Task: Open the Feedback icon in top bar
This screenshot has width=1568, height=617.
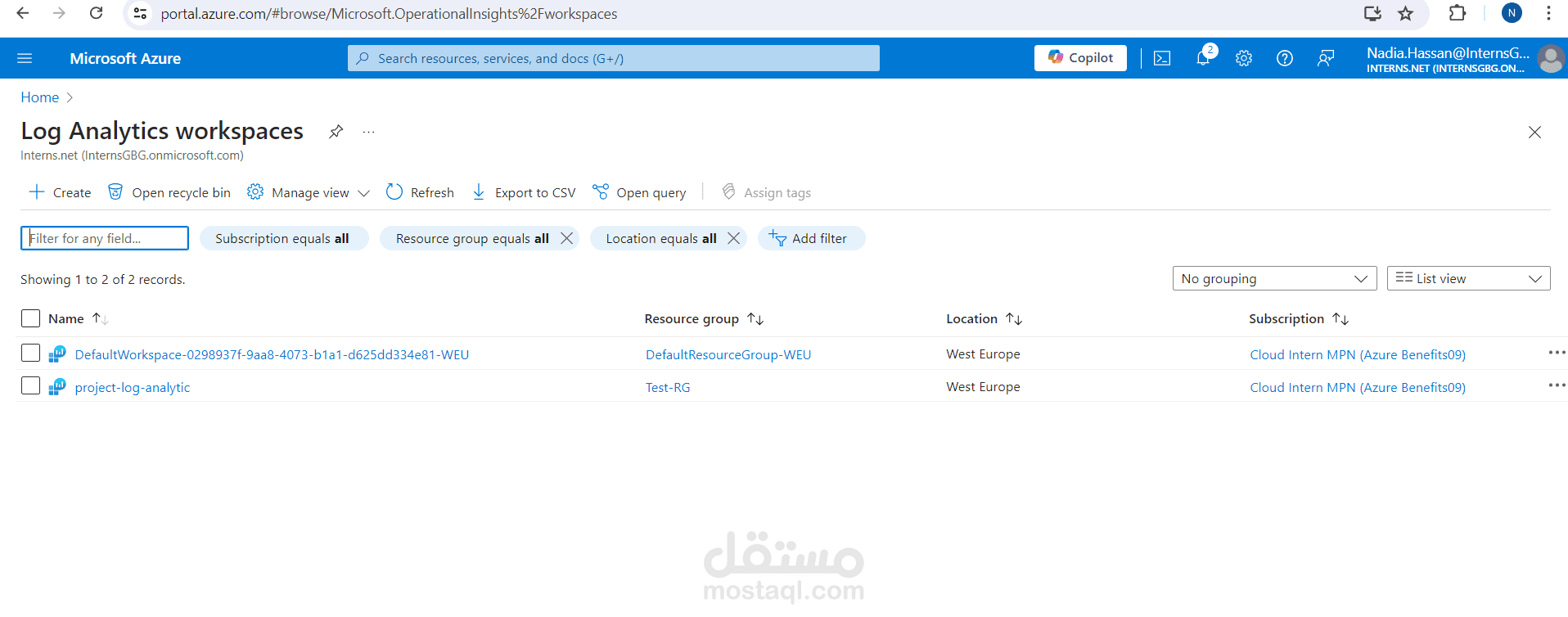Action: click(1326, 58)
